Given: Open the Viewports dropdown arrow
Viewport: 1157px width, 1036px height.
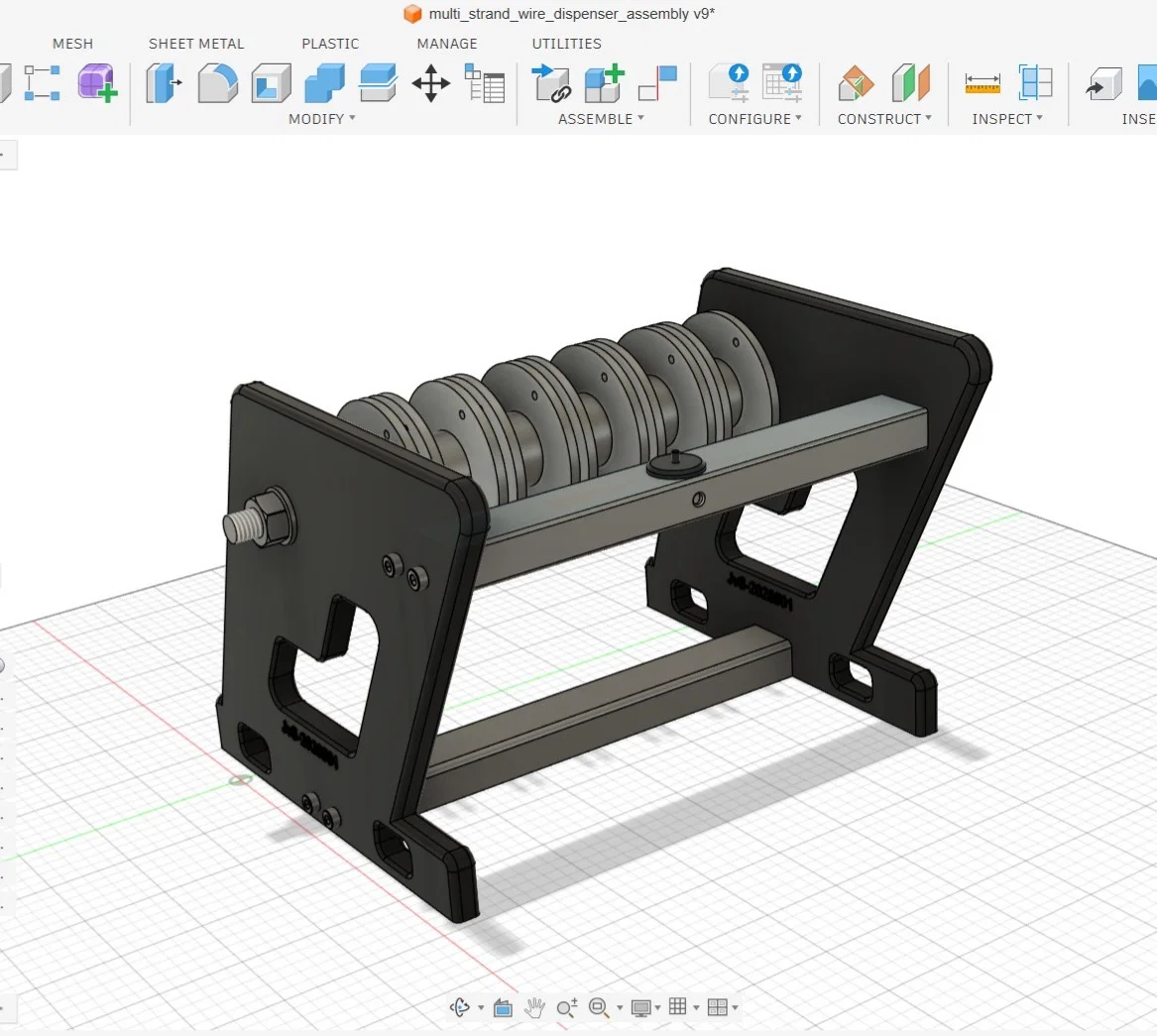Looking at the screenshot, I should point(735,1008).
